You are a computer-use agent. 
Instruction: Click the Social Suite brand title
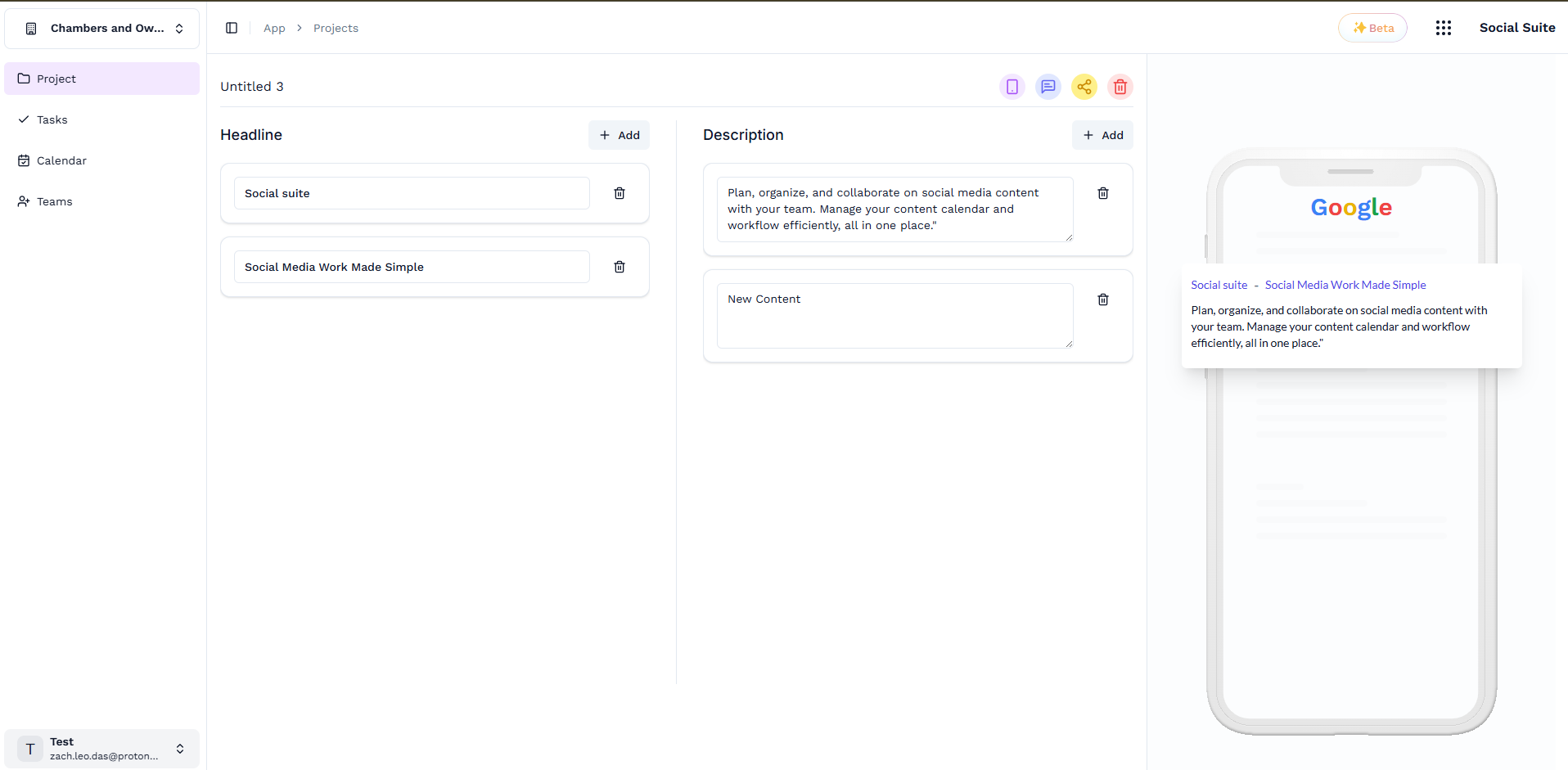1517,28
